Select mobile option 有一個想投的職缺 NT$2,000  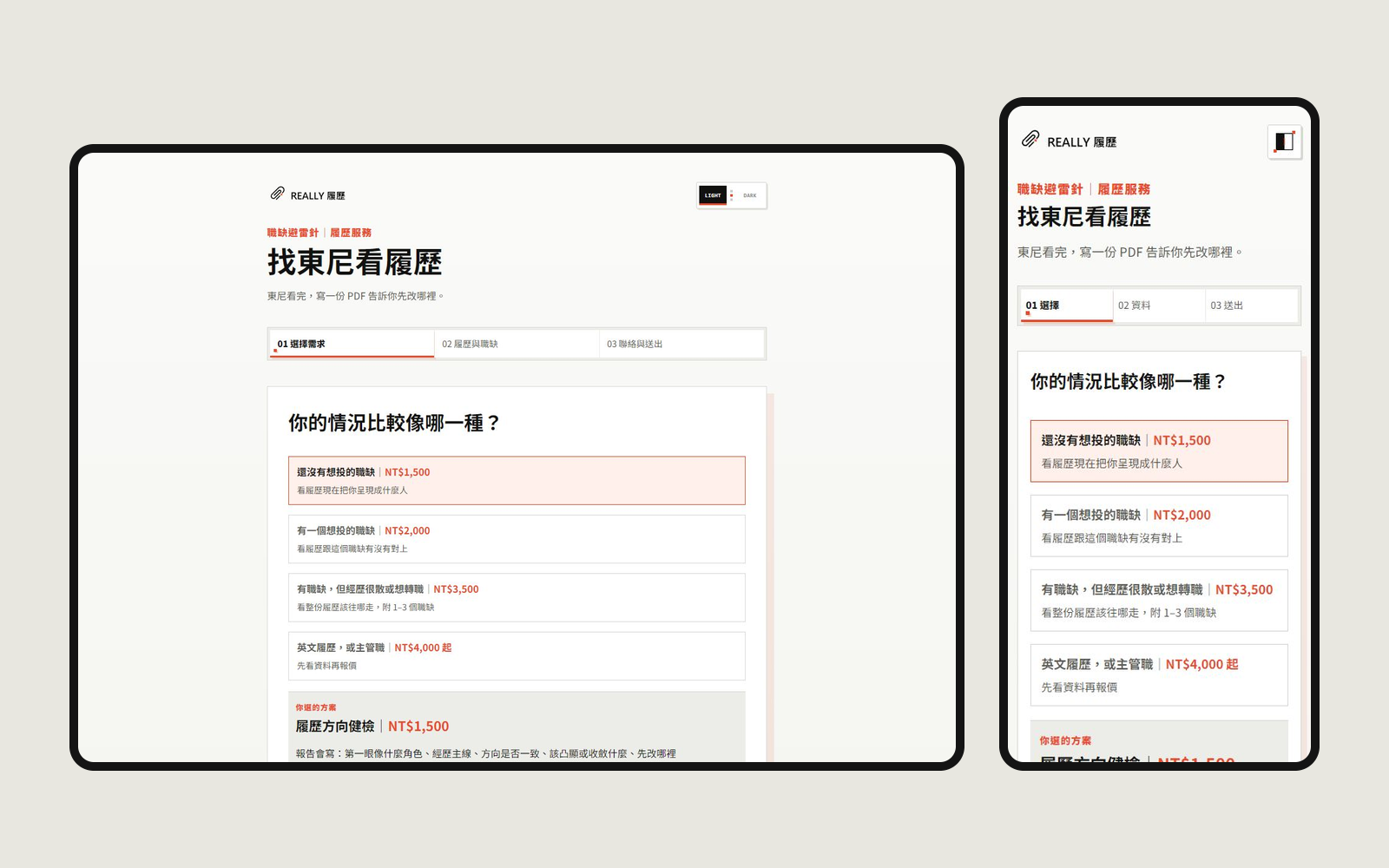[x=1159, y=526]
